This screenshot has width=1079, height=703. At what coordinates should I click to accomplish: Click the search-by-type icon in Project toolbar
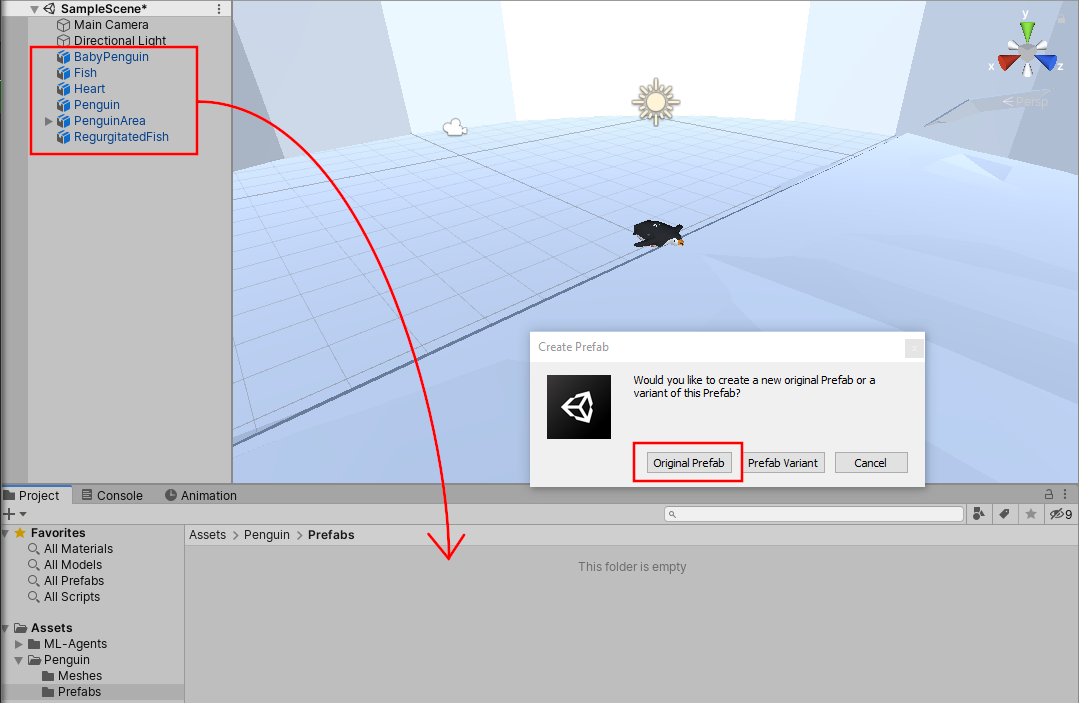[978, 513]
